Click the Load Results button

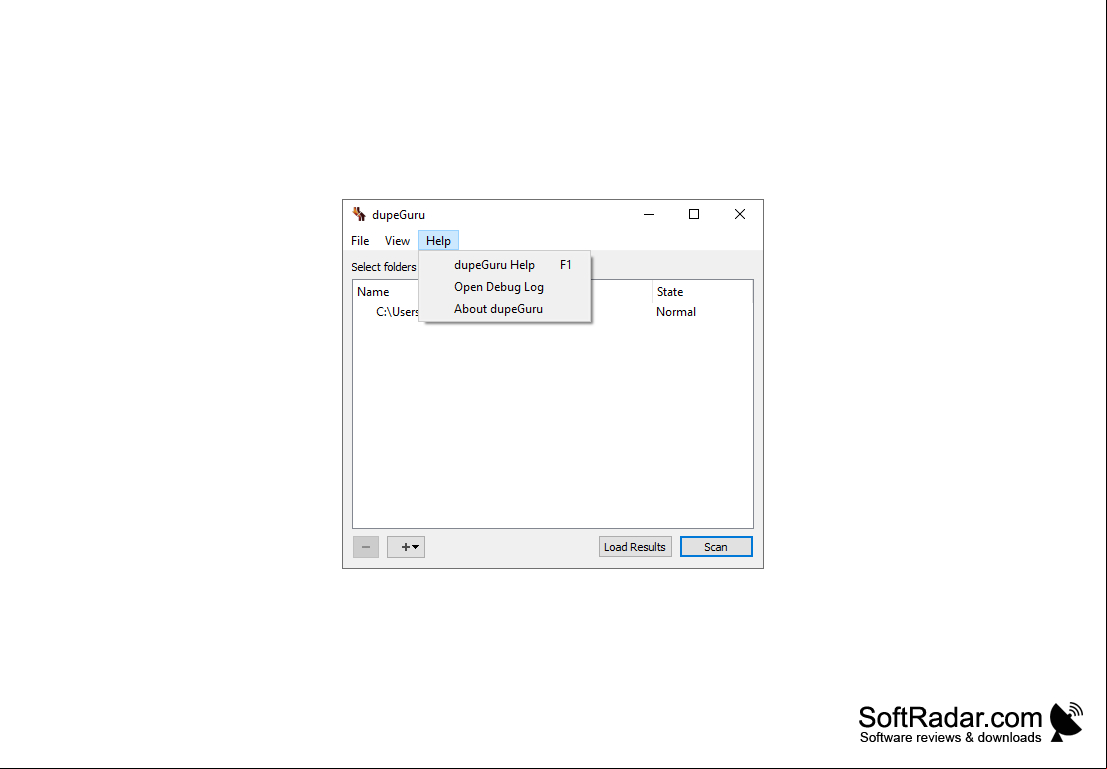point(635,547)
